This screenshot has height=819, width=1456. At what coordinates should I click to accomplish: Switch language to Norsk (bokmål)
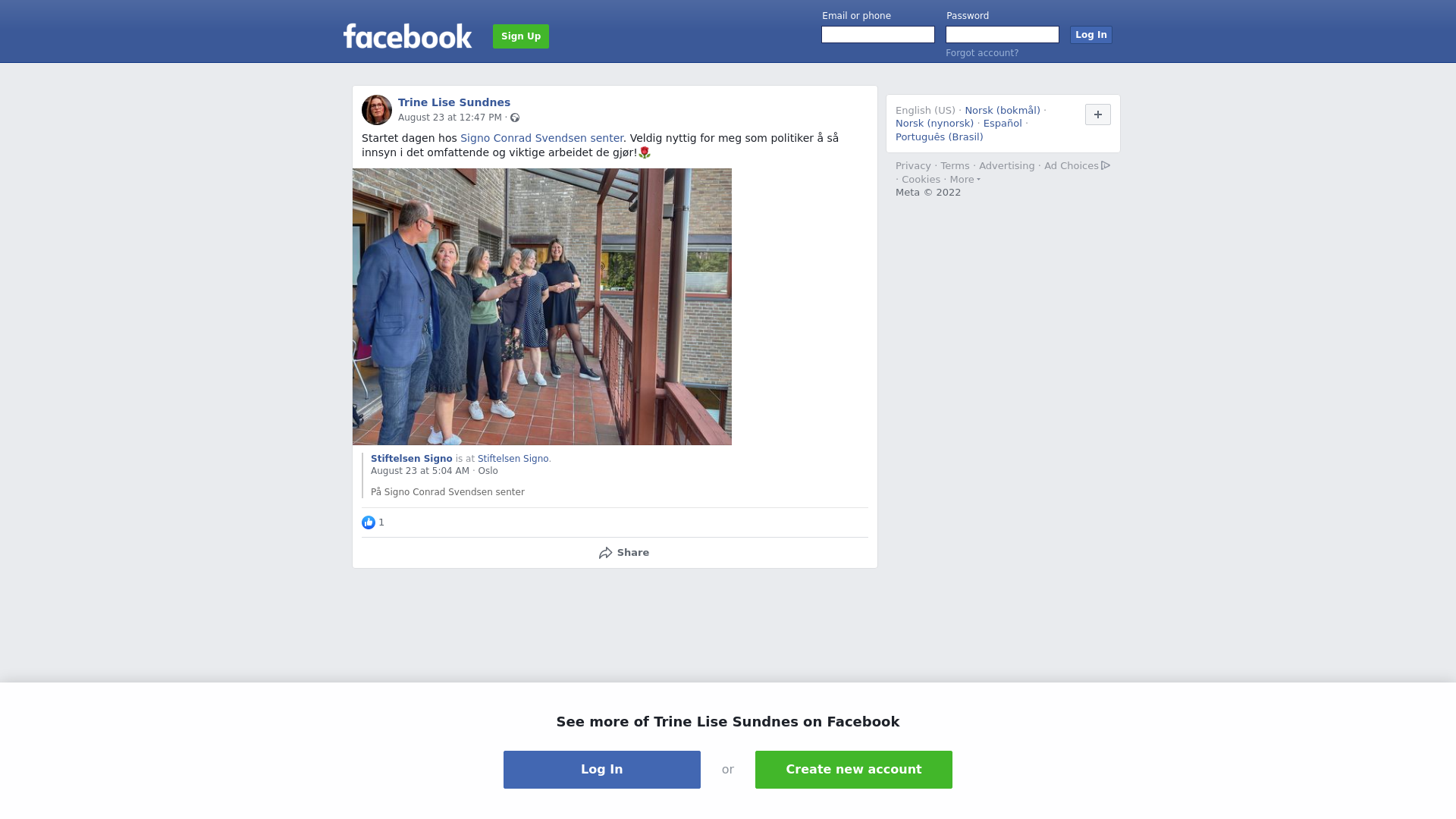pyautogui.click(x=1003, y=111)
